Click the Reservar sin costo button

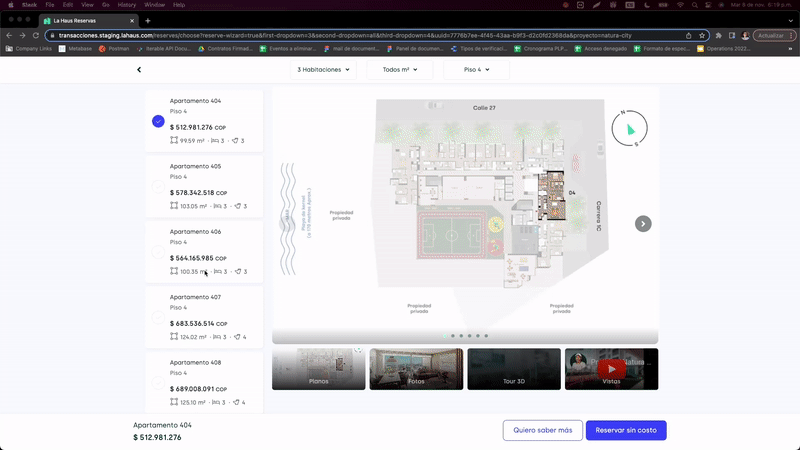(625, 430)
